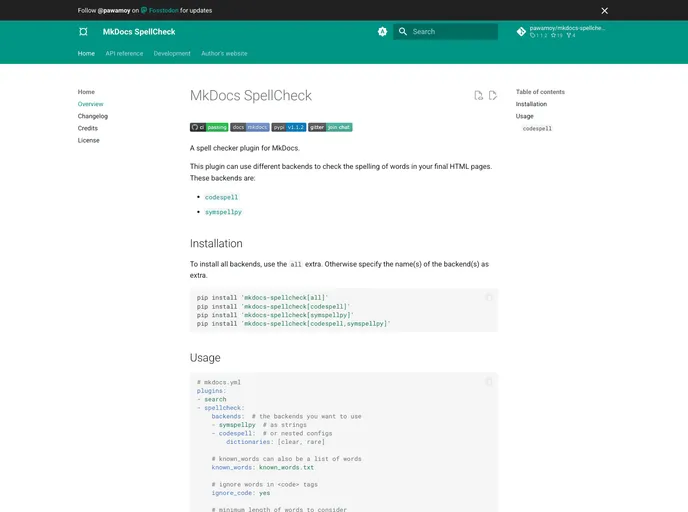Viewport: 688px width, 512px height.
Task: Click the Table of contents heading
Action: tap(540, 92)
